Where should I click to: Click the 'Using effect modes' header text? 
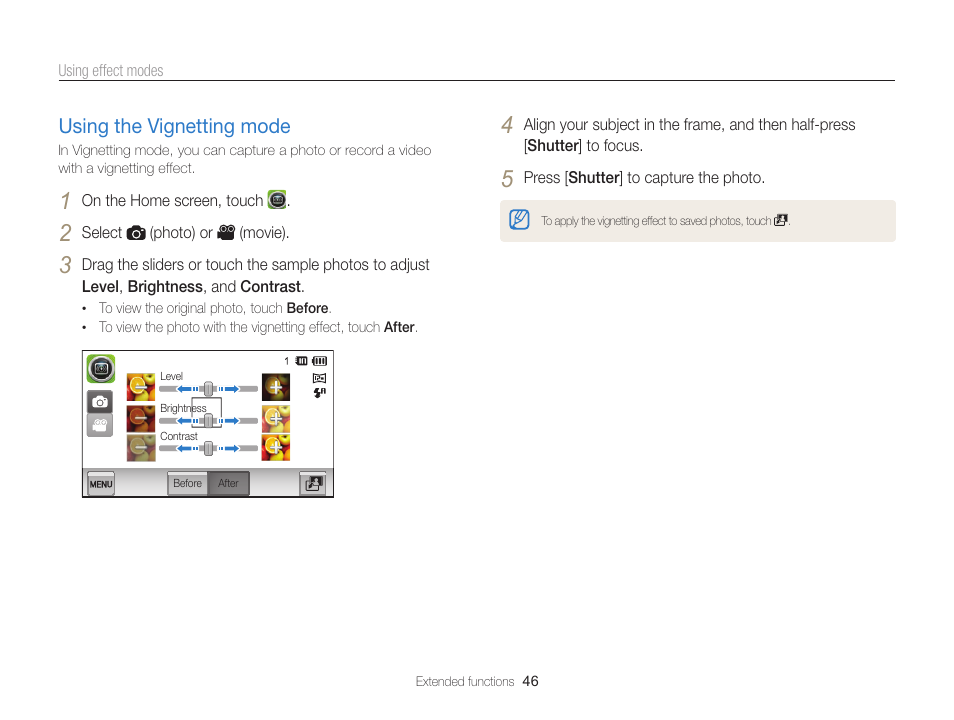[111, 71]
